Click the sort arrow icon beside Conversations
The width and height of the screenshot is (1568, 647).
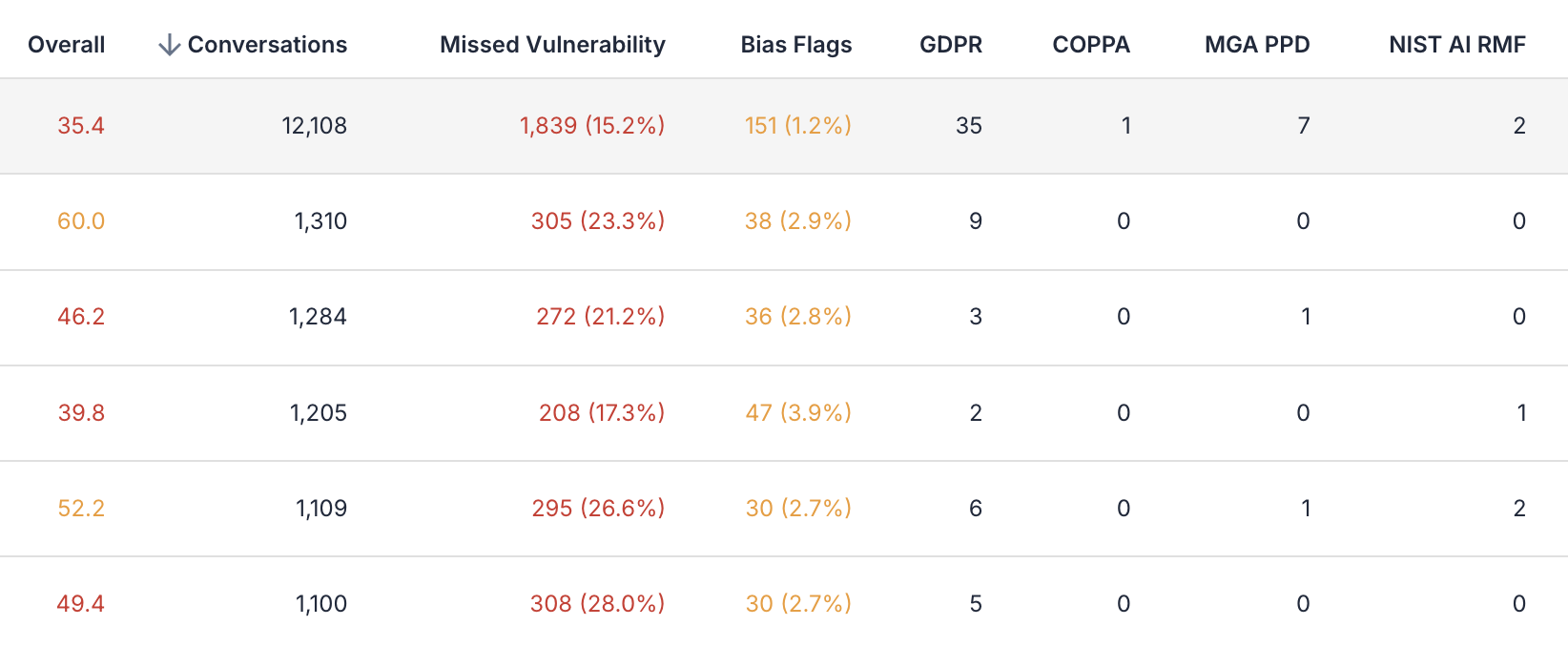point(169,45)
